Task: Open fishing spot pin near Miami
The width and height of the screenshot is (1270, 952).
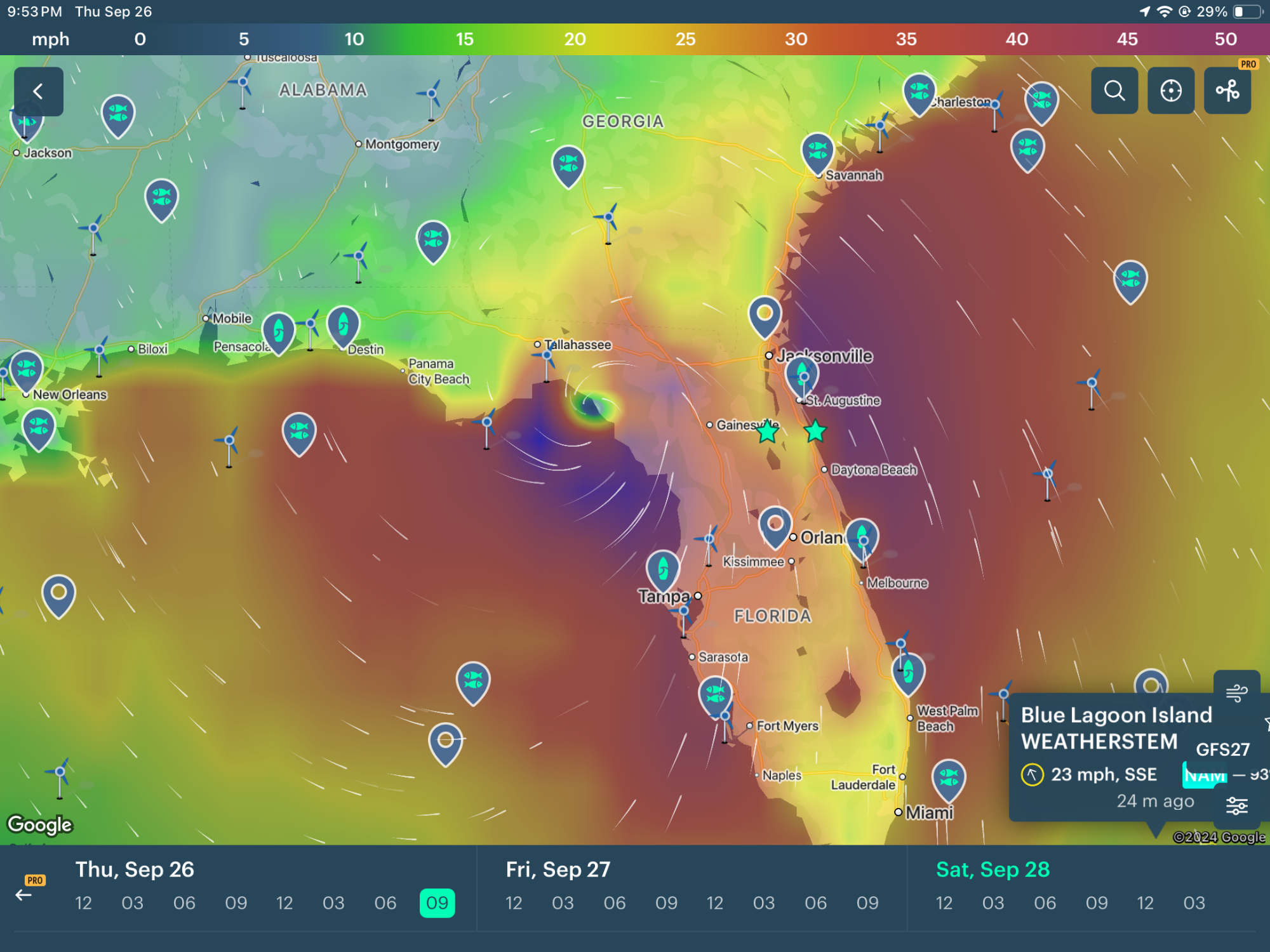Action: (949, 781)
